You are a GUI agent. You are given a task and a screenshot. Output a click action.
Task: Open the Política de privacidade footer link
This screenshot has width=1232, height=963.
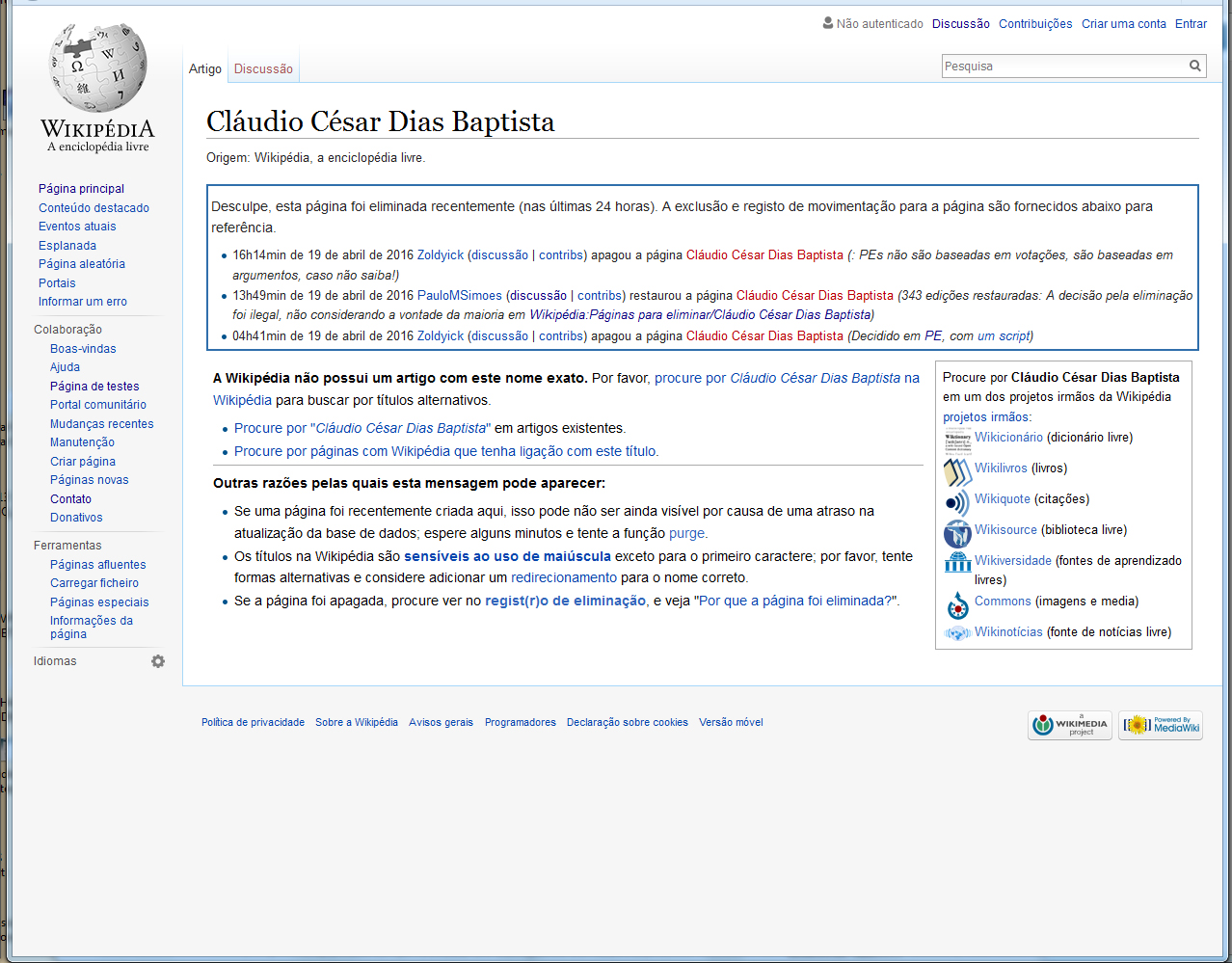(253, 722)
